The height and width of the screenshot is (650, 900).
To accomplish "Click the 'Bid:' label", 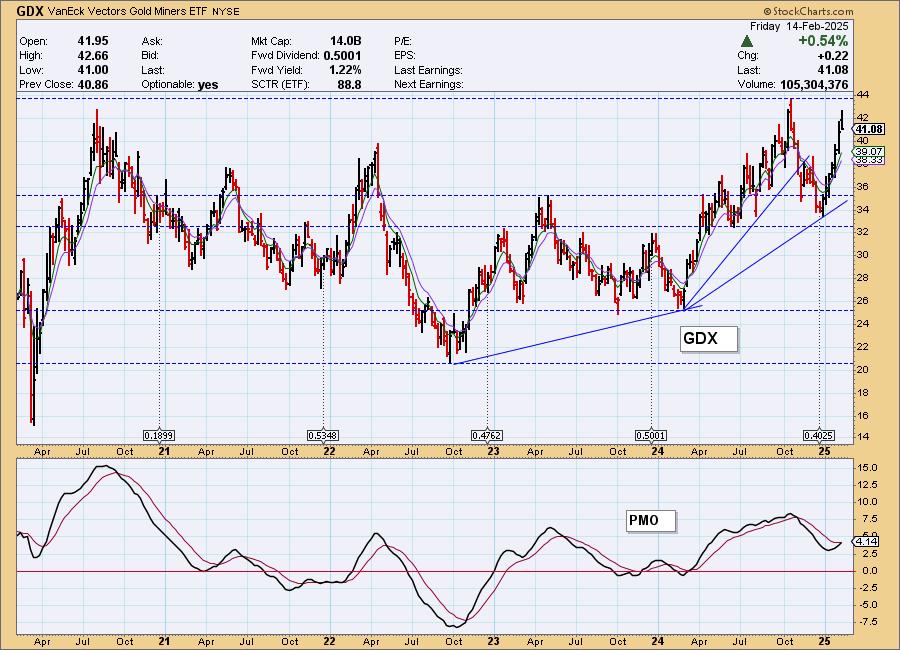I will (x=150, y=56).
